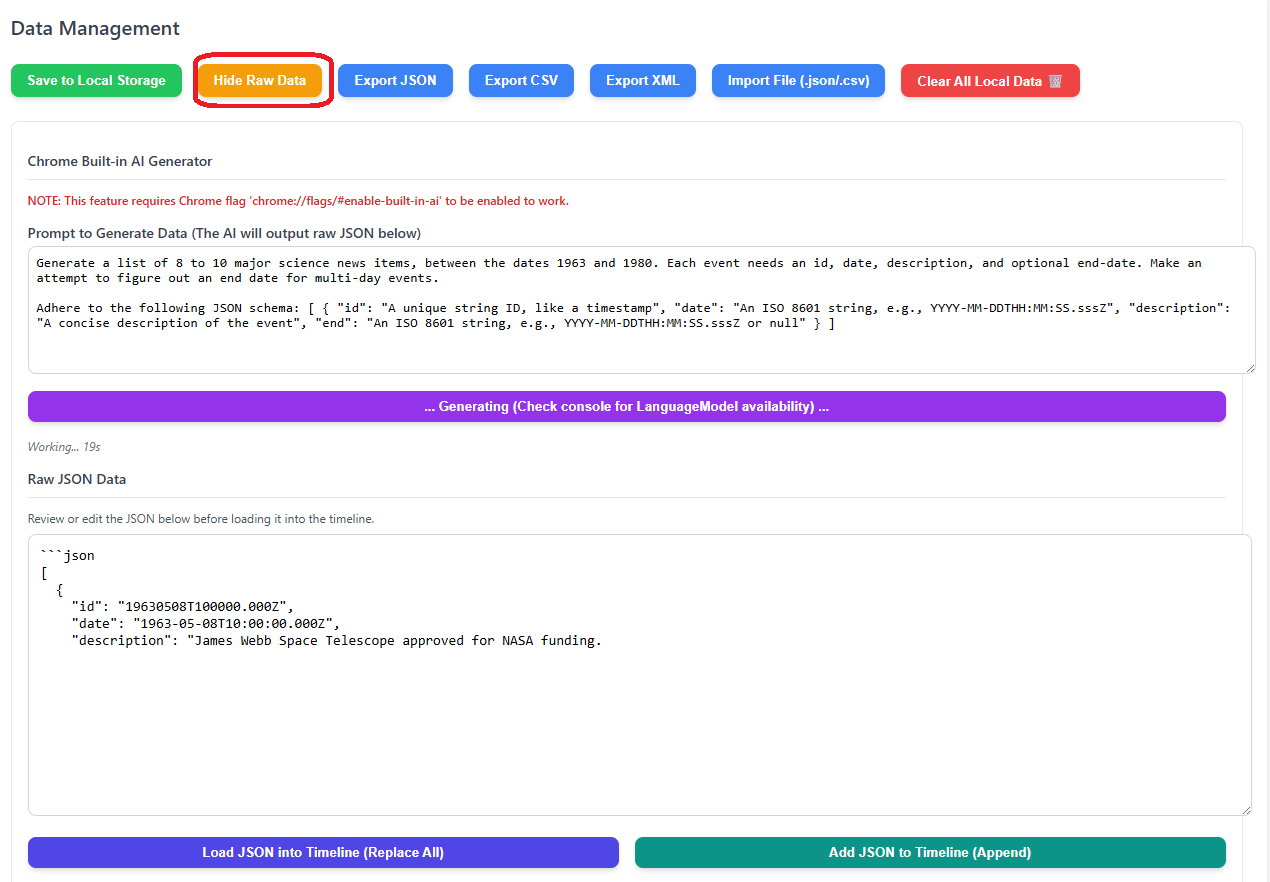Click the Export CSV button

[x=521, y=81]
